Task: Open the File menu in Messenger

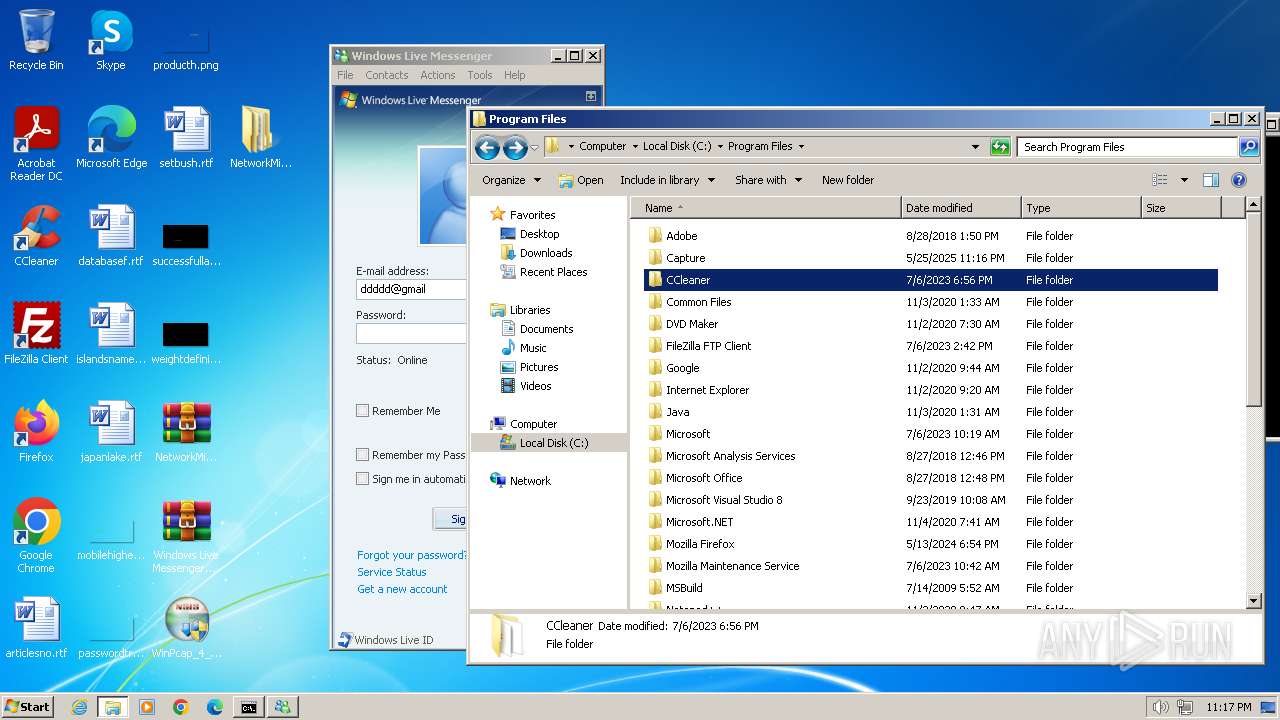Action: [x=345, y=75]
